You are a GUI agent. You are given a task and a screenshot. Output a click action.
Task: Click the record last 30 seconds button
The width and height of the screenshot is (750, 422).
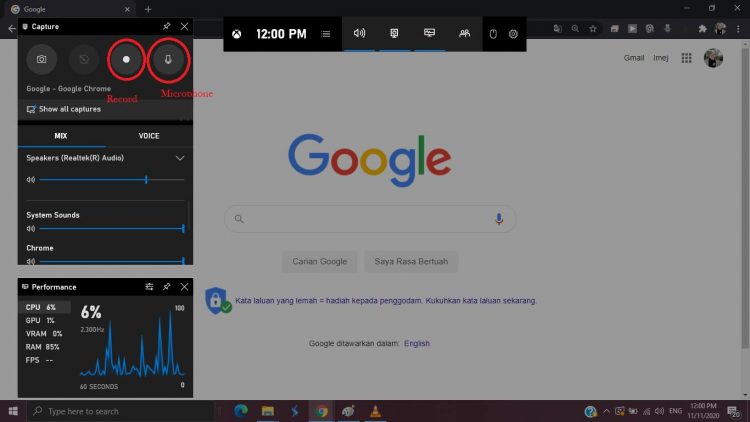pyautogui.click(x=84, y=59)
